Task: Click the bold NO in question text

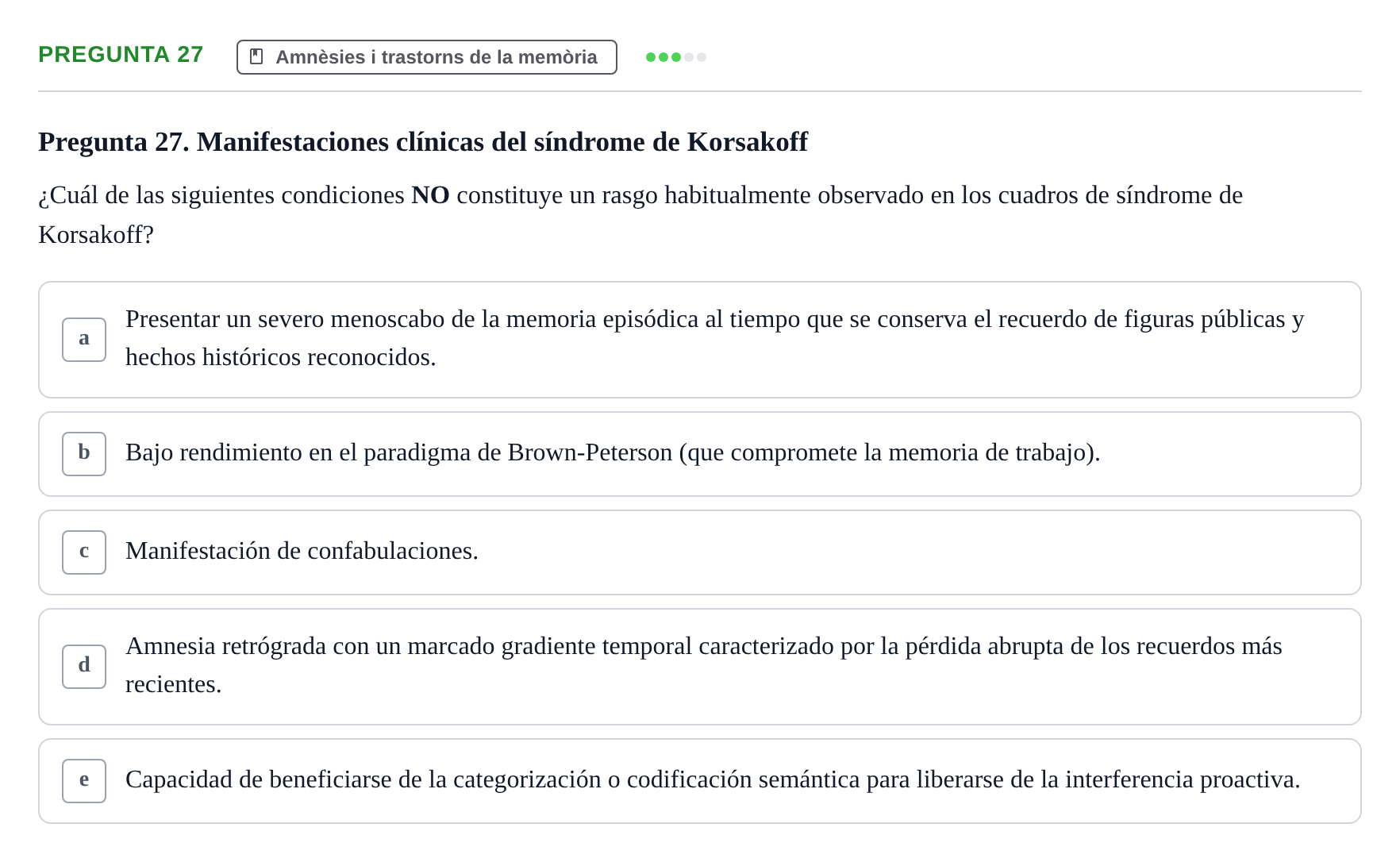Action: tap(430, 195)
